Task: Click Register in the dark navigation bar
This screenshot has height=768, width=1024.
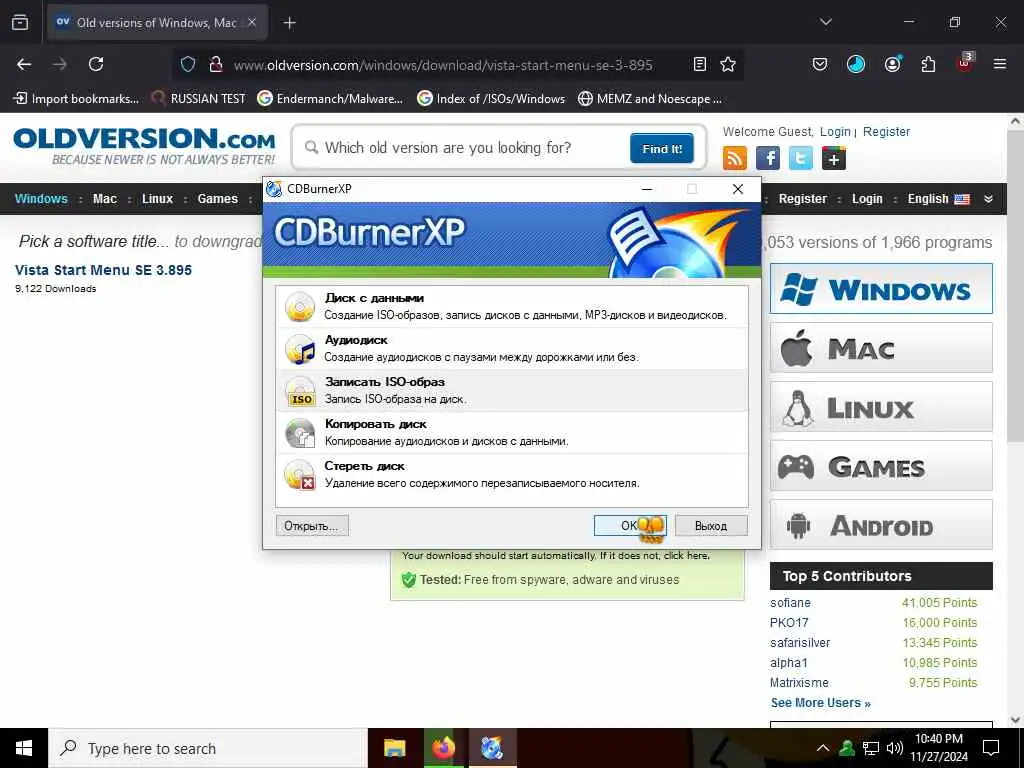Action: [803, 199]
